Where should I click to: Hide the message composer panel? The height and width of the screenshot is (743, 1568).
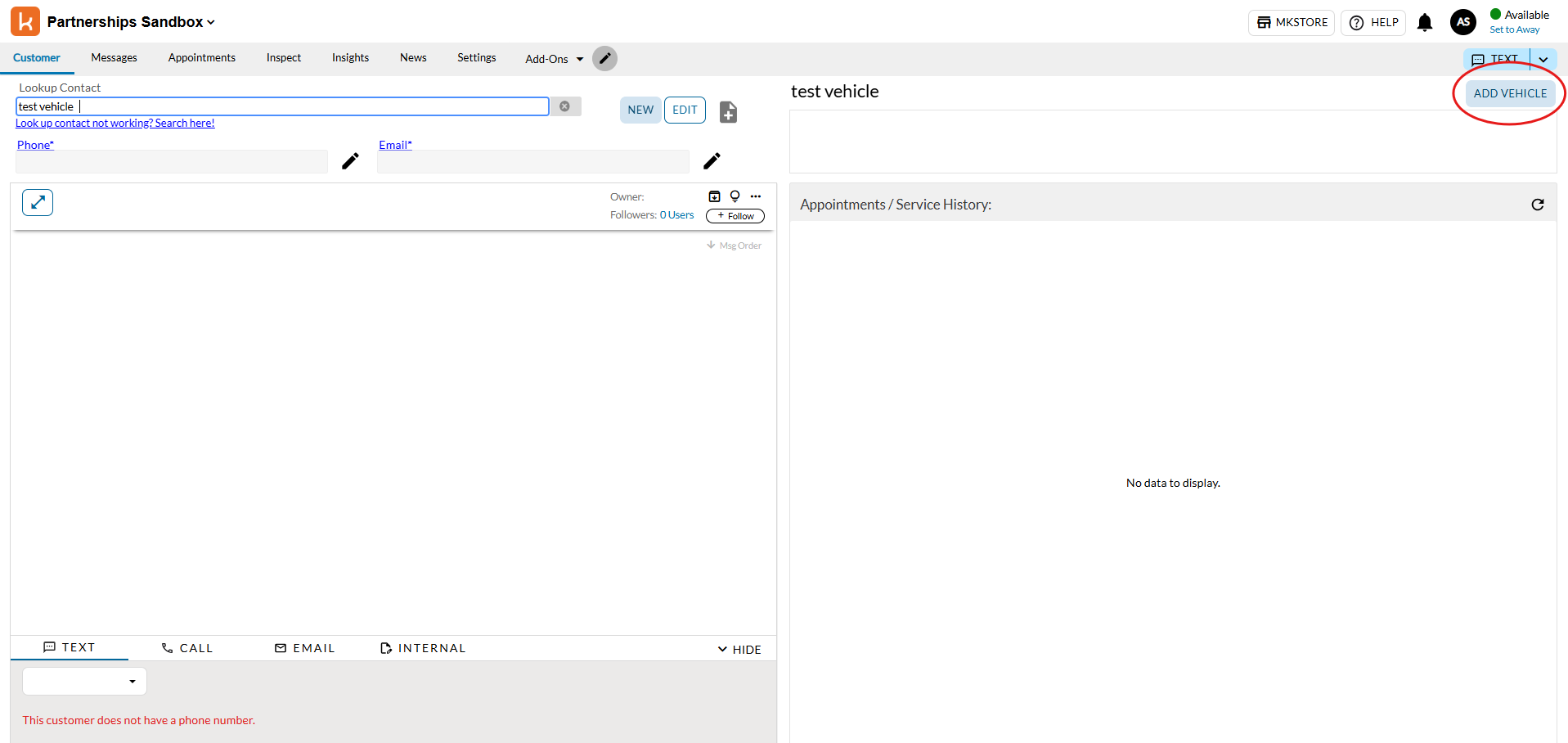tap(739, 649)
